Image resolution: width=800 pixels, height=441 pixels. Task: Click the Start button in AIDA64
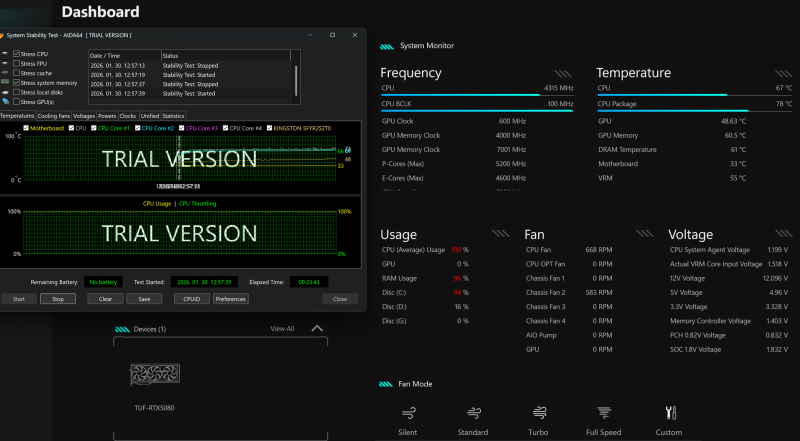click(19, 299)
